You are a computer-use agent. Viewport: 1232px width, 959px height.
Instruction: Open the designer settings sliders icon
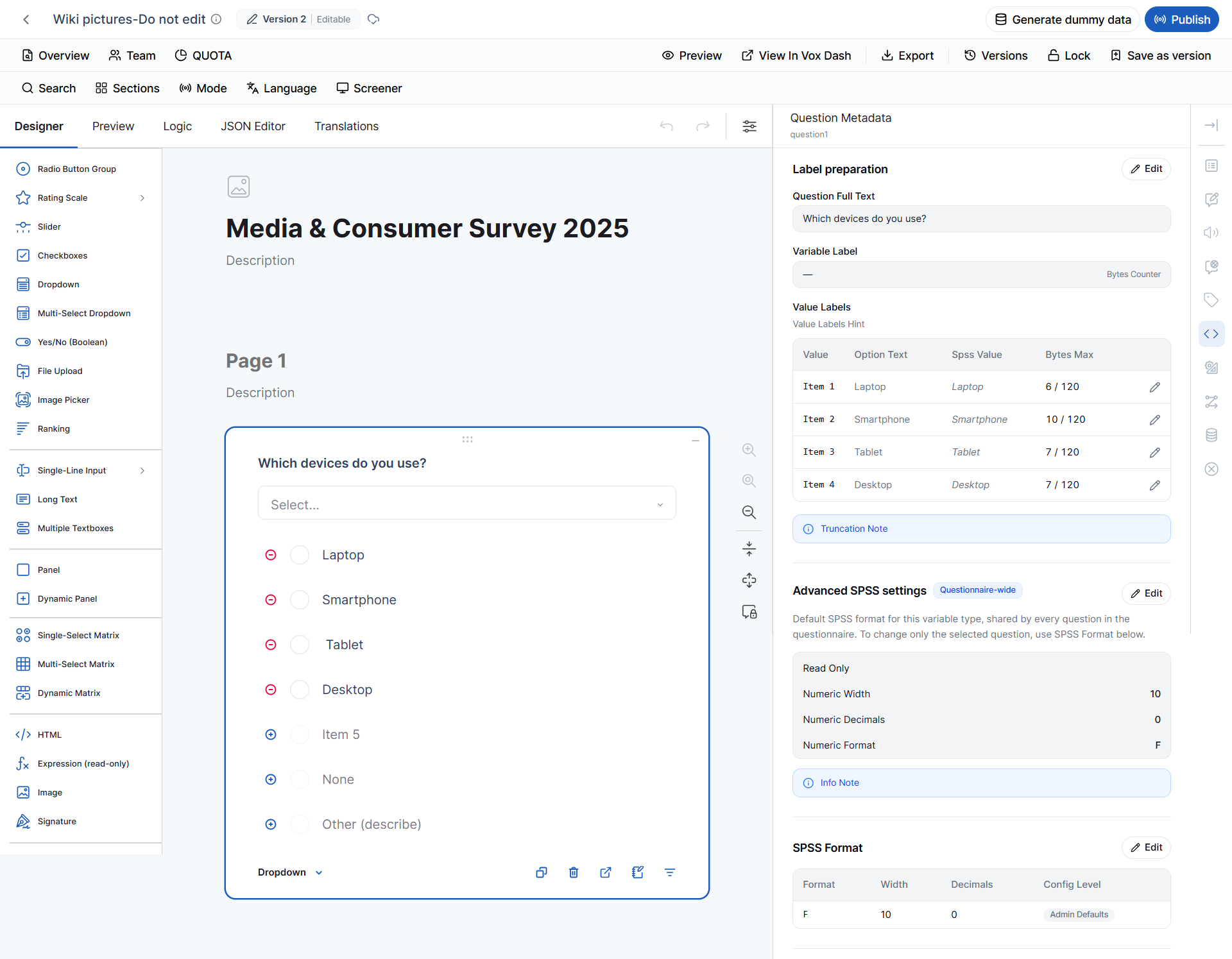(x=749, y=126)
